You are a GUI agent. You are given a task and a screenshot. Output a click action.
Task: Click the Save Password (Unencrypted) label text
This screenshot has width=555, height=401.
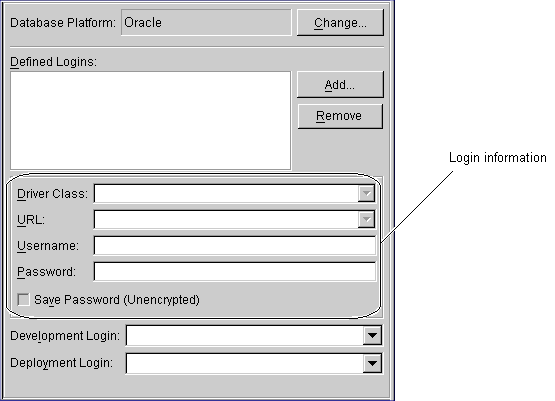(x=117, y=300)
